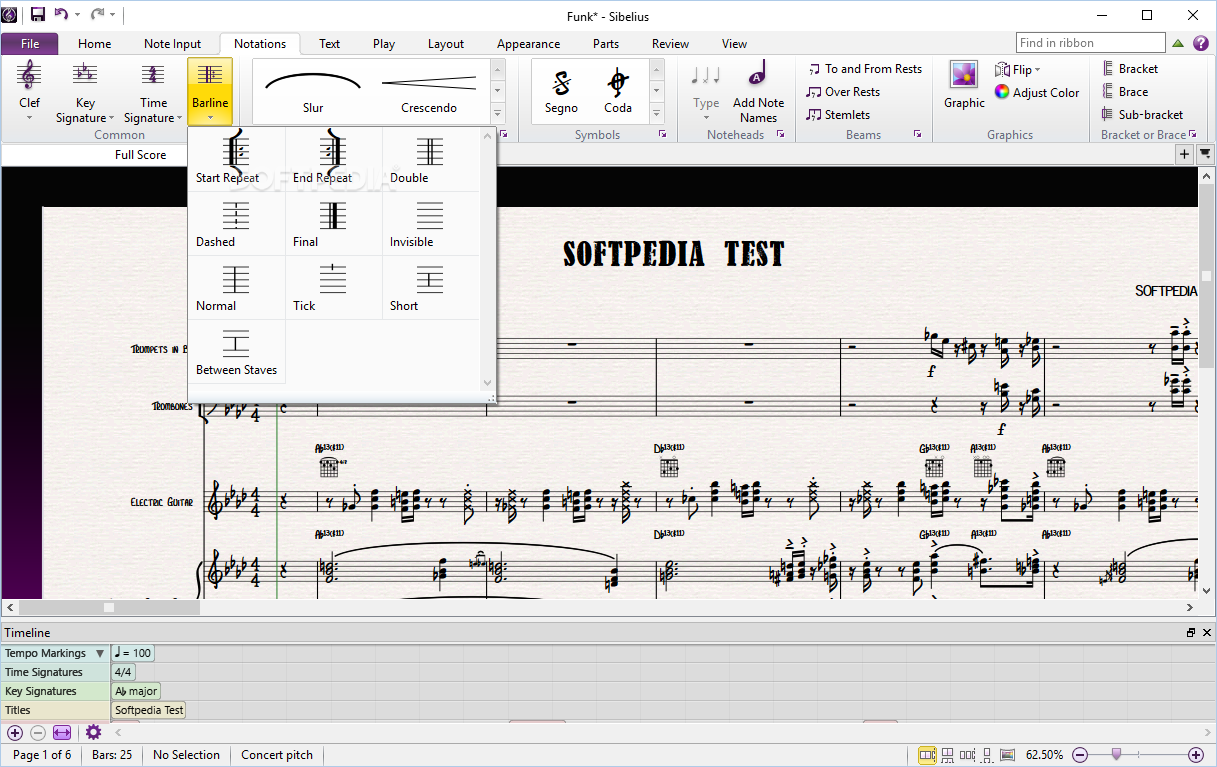Viewport: 1217px width, 767px height.
Task: Open the tab switcher dropdown arrow
Action: coord(1205,154)
